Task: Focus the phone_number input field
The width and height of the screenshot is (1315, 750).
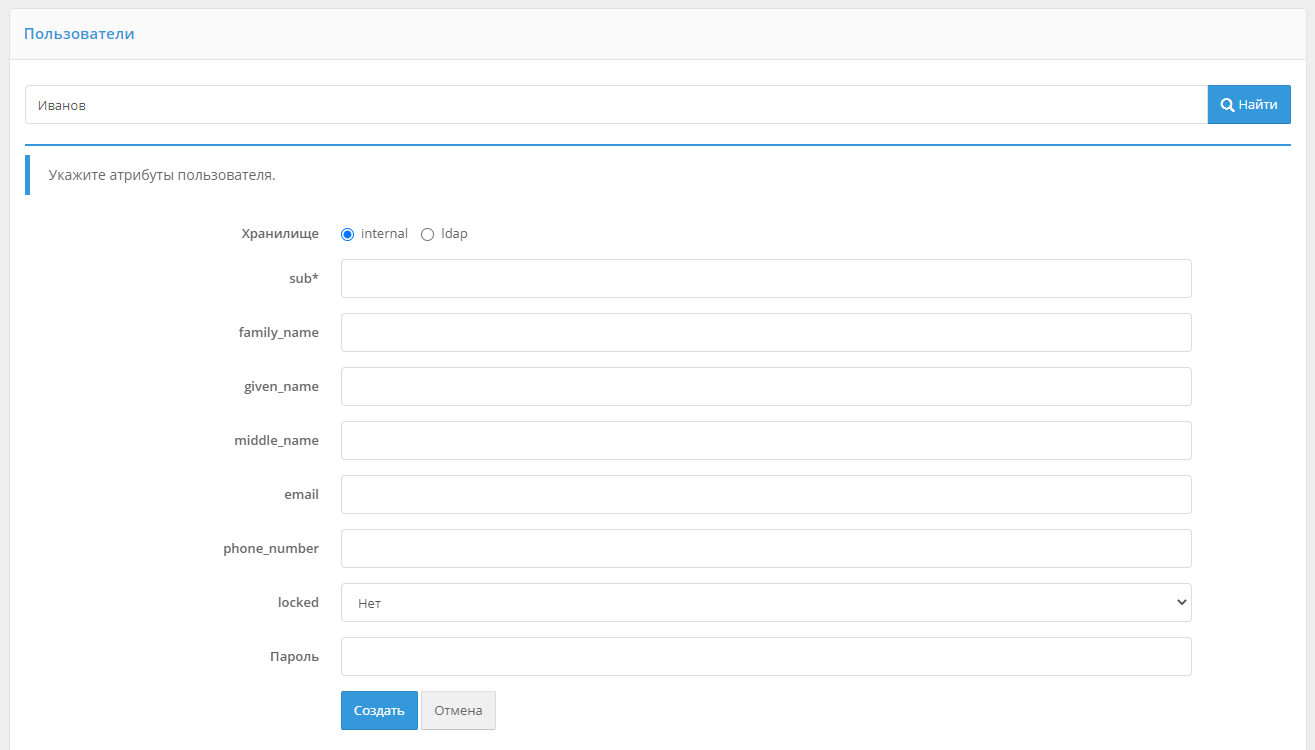Action: point(765,549)
